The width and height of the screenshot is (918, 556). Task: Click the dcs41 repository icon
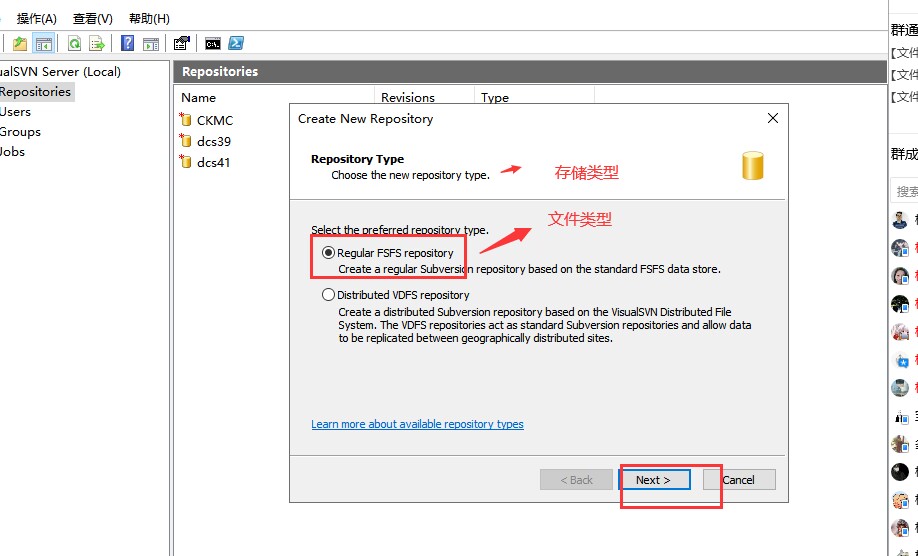point(186,162)
